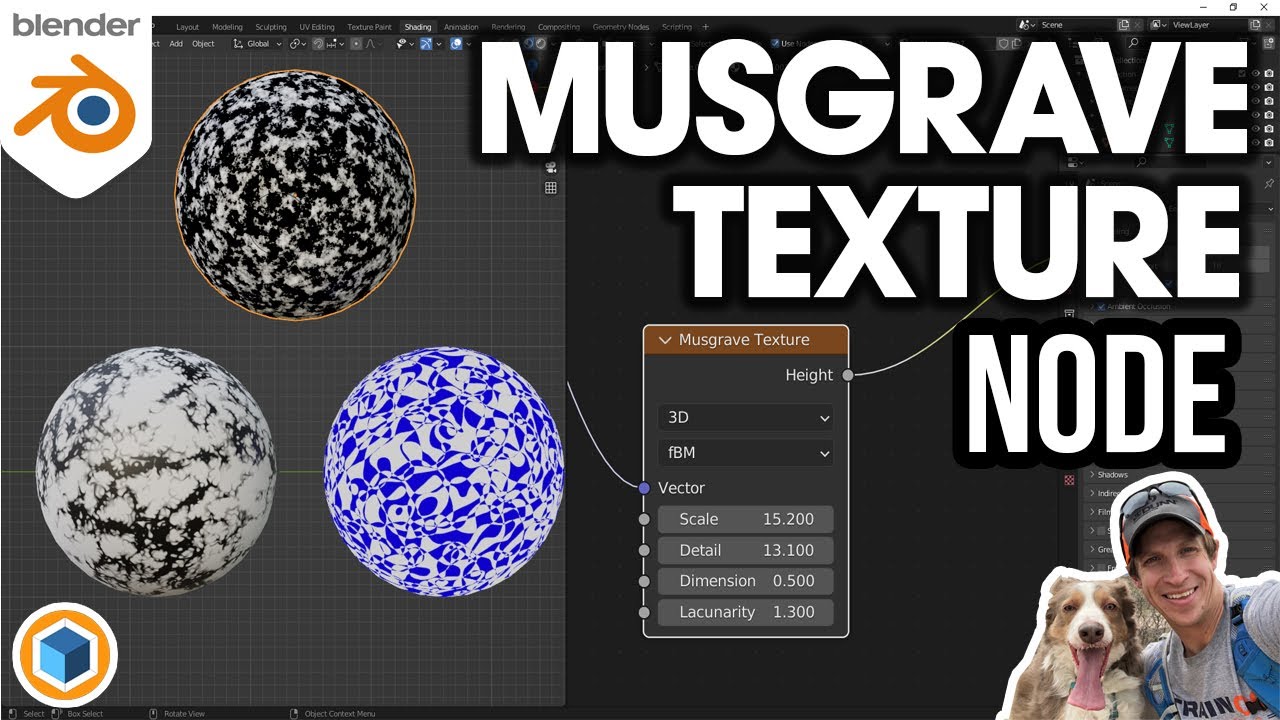Collapse the Musgrave Texture node
Screen dimensions: 1280x720
664,340
